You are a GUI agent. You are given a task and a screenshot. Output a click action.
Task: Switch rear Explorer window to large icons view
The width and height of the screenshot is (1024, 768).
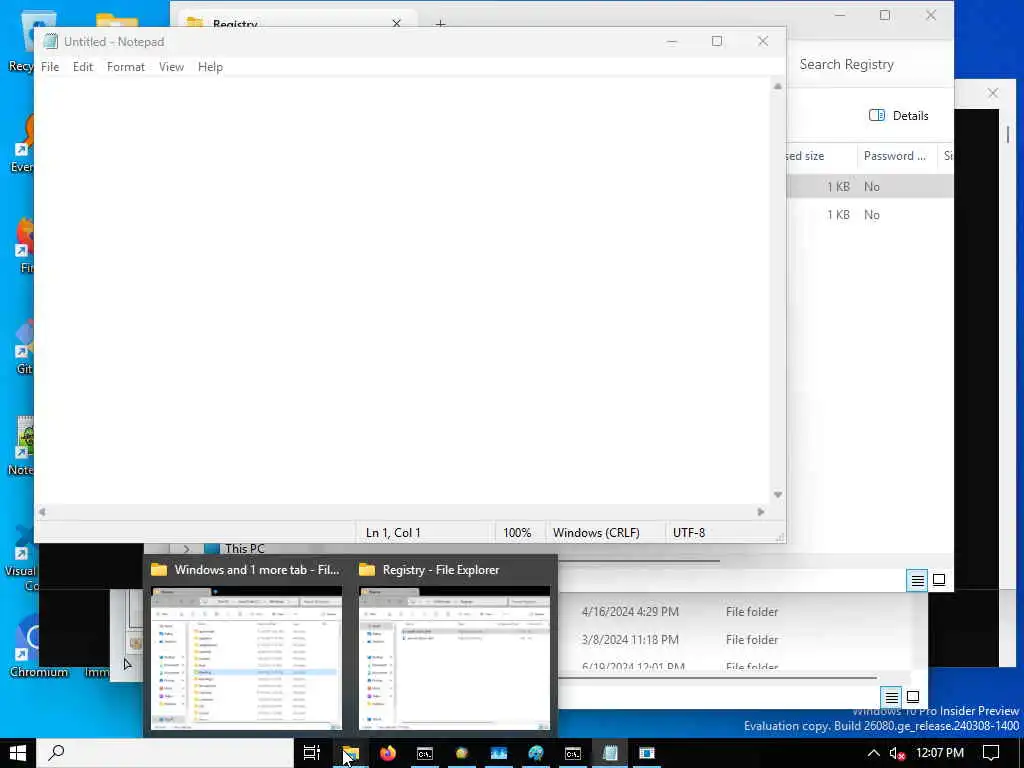pos(913,697)
